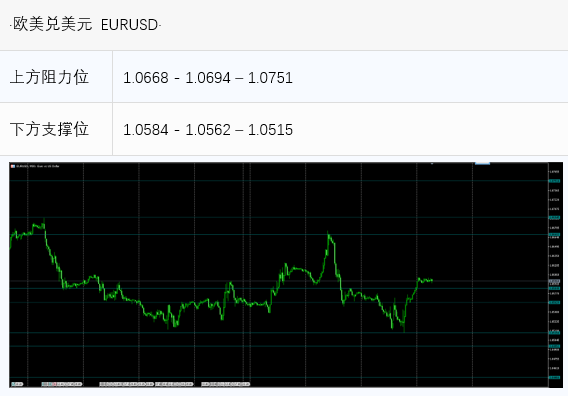568x396 pixels.
Task: Click support value 1.0562
Action: coord(208,130)
